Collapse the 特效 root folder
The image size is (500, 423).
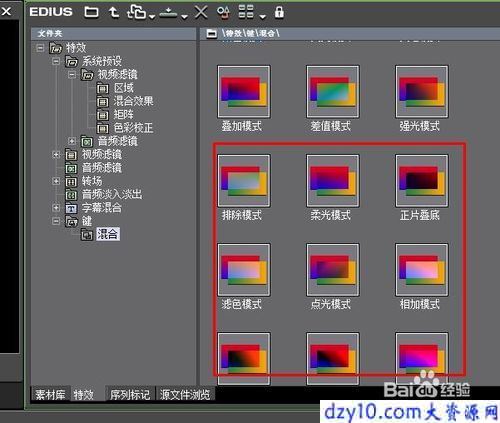coord(40,48)
